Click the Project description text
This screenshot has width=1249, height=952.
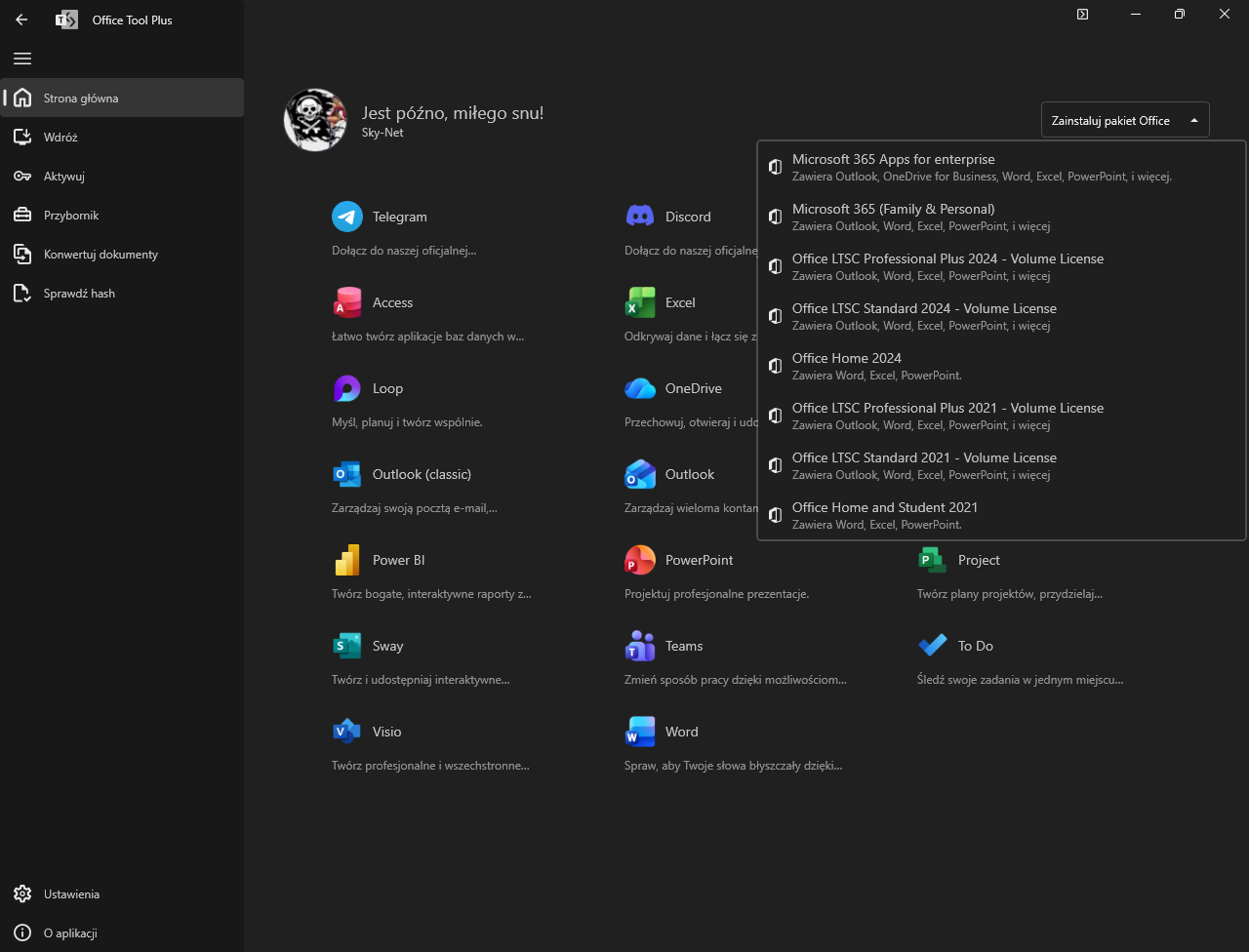(x=1009, y=594)
